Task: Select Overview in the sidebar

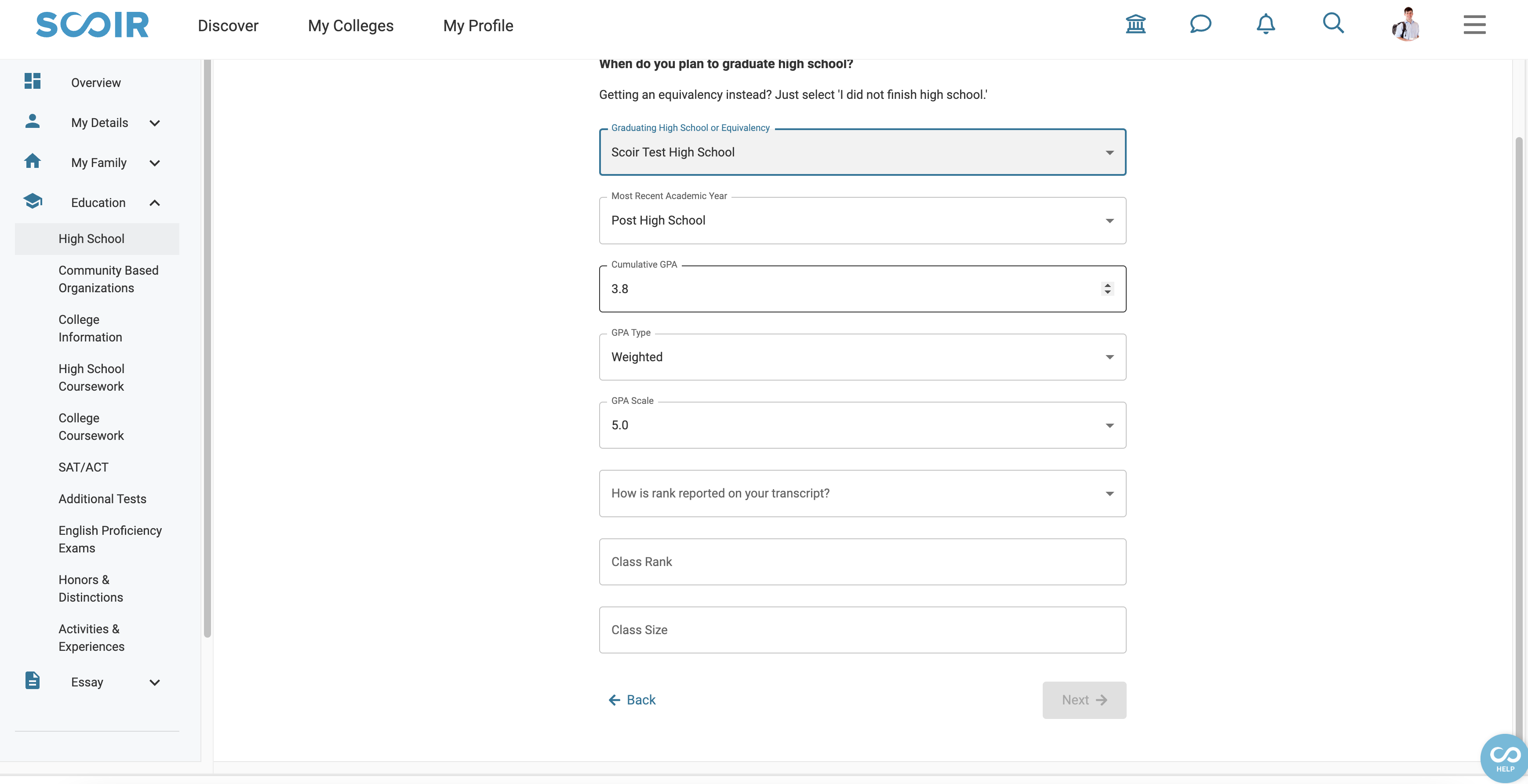Action: (96, 83)
